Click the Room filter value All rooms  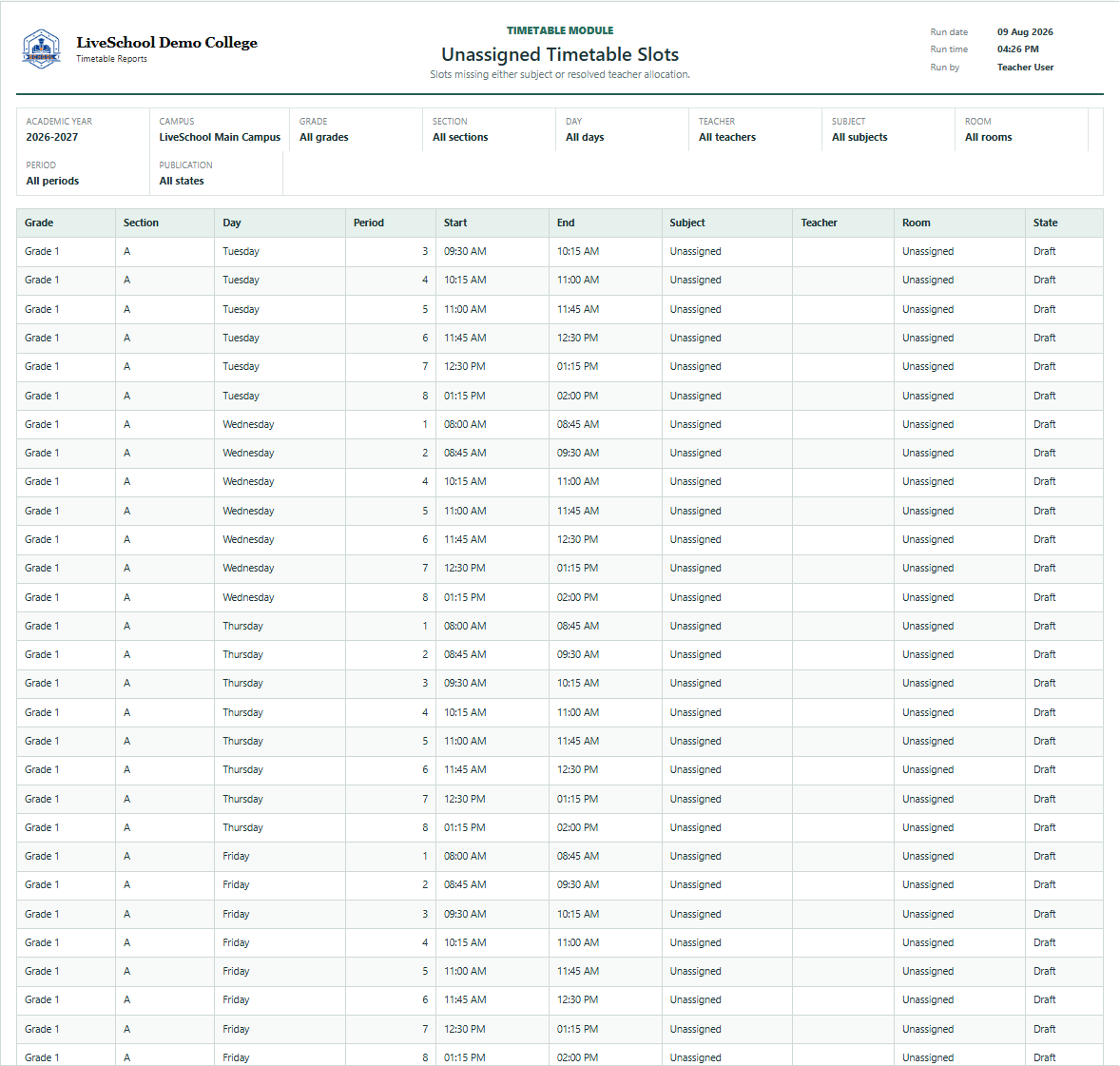click(989, 137)
